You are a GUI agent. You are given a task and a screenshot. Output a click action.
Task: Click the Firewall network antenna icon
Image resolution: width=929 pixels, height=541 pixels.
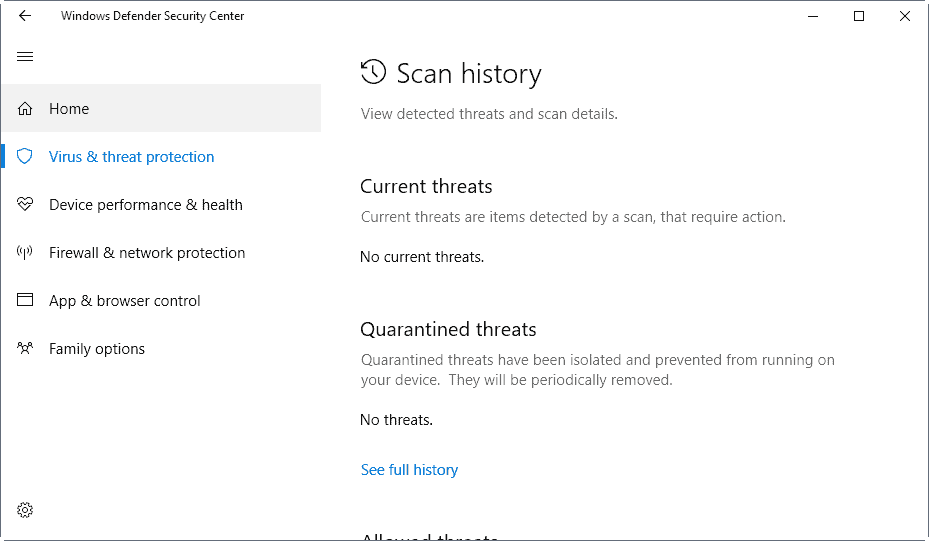click(25, 252)
